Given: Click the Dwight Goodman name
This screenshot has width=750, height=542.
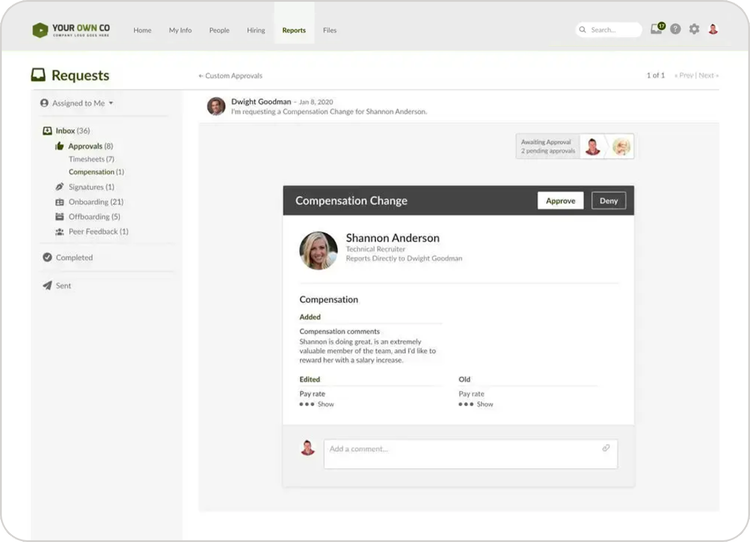Looking at the screenshot, I should tap(261, 101).
